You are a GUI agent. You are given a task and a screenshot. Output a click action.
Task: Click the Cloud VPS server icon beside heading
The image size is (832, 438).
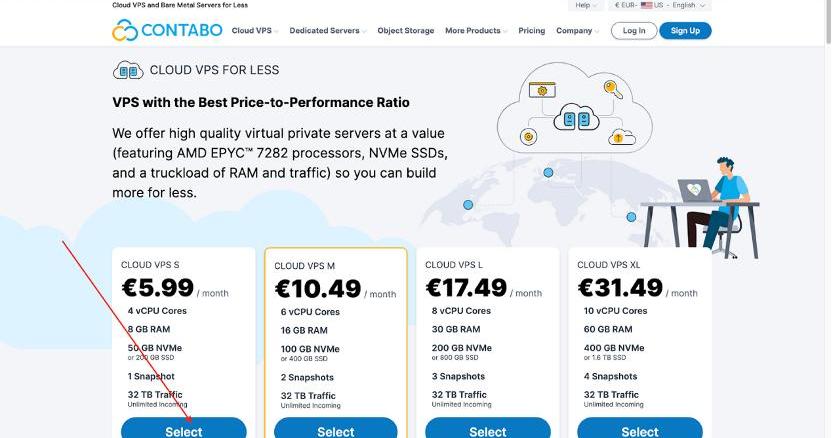click(128, 71)
